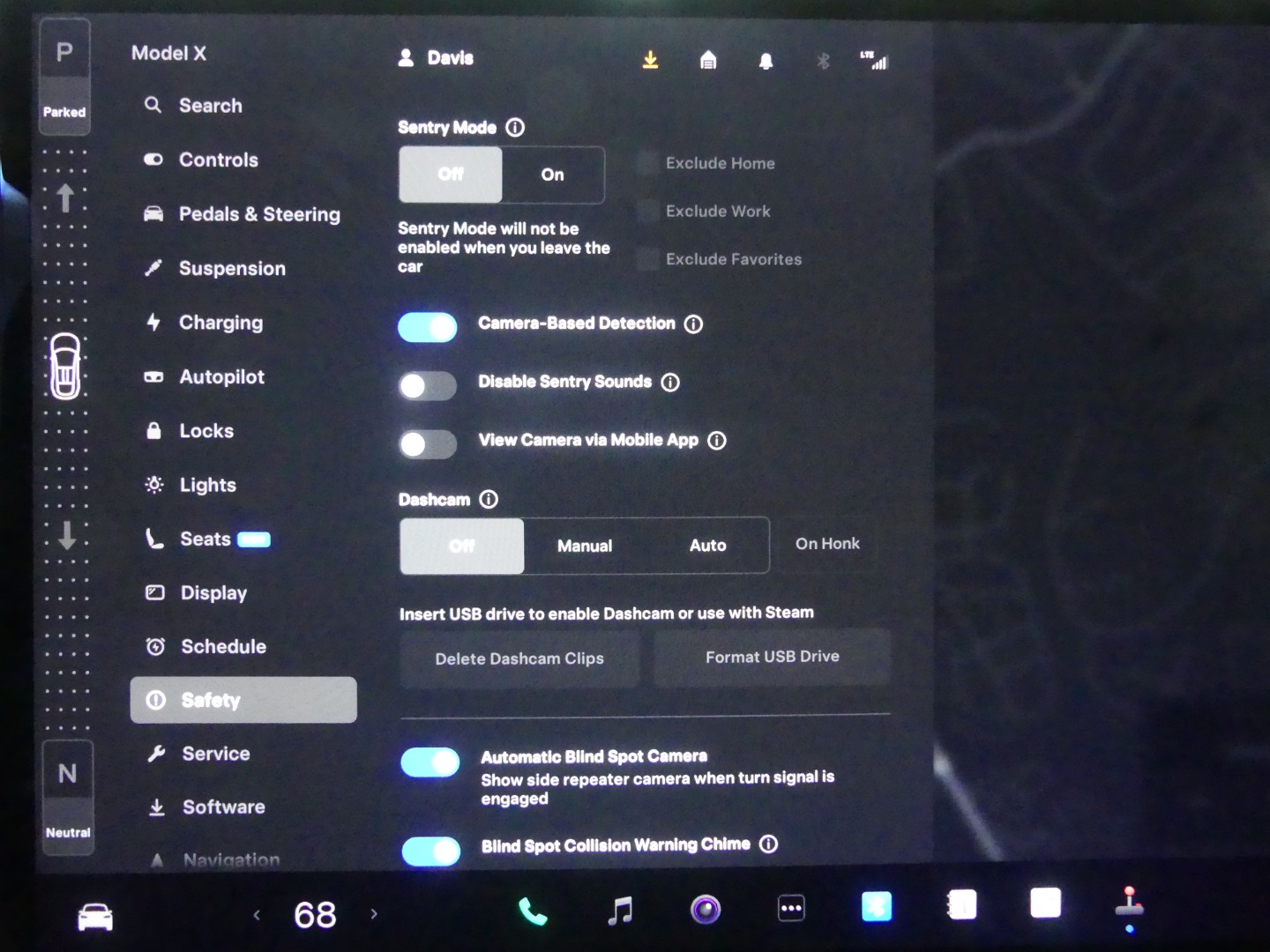Open the music player icon

pos(620,911)
